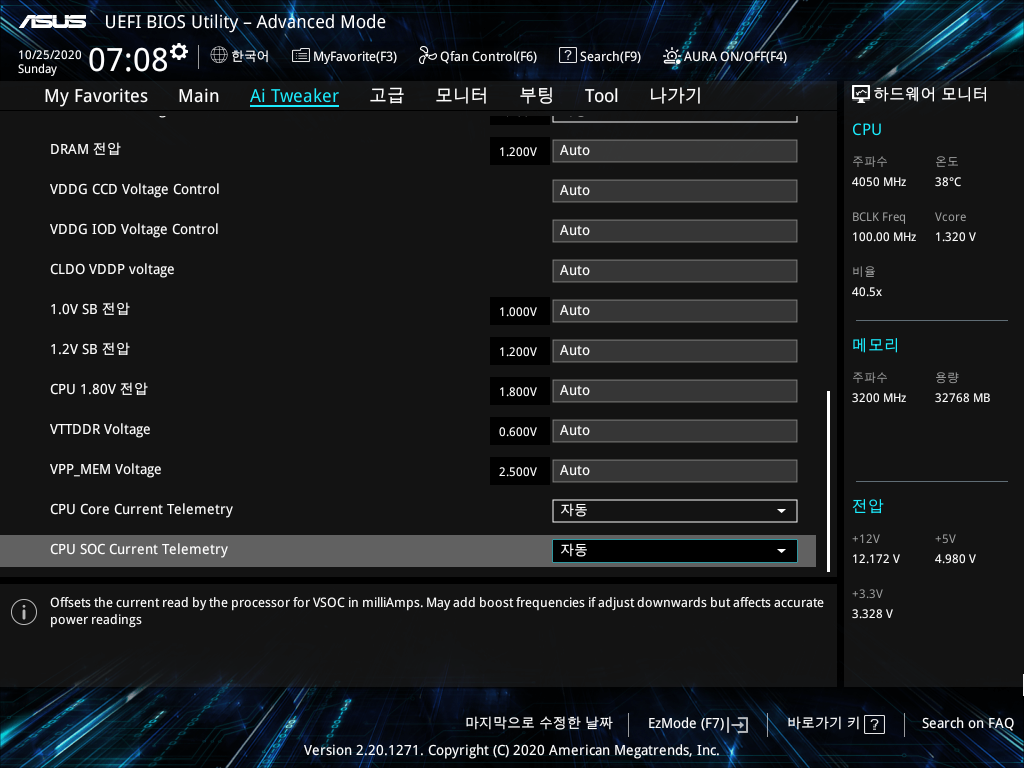1024x768 pixels.
Task: Click the 12.172 V reading
Action: pos(875,559)
